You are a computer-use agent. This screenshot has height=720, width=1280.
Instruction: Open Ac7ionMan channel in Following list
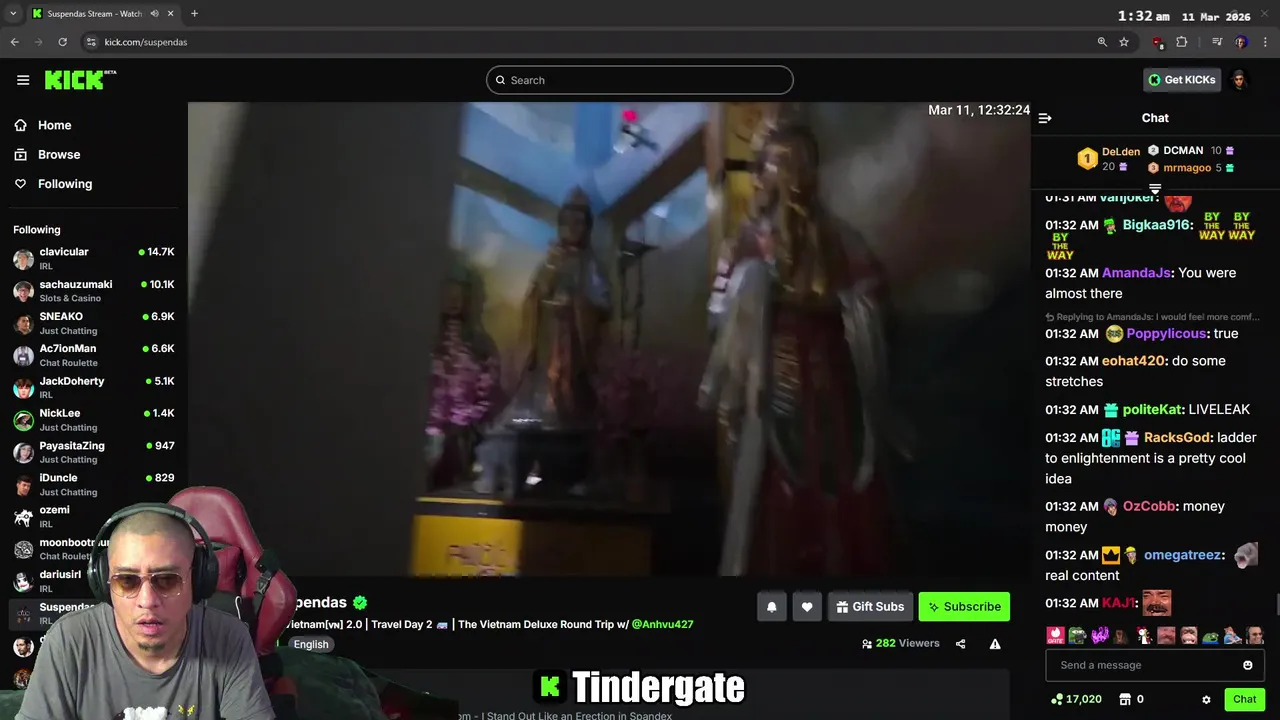(94, 355)
